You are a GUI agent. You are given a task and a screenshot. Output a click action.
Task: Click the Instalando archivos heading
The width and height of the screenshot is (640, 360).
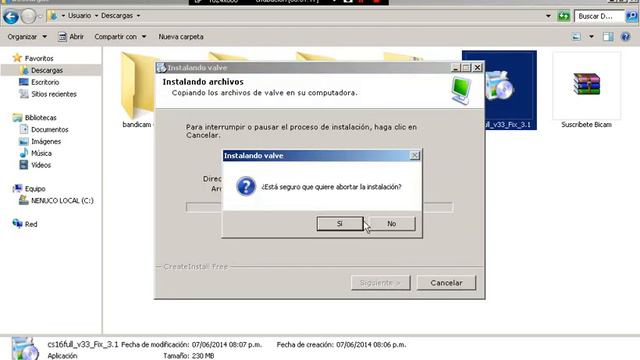click(x=203, y=82)
